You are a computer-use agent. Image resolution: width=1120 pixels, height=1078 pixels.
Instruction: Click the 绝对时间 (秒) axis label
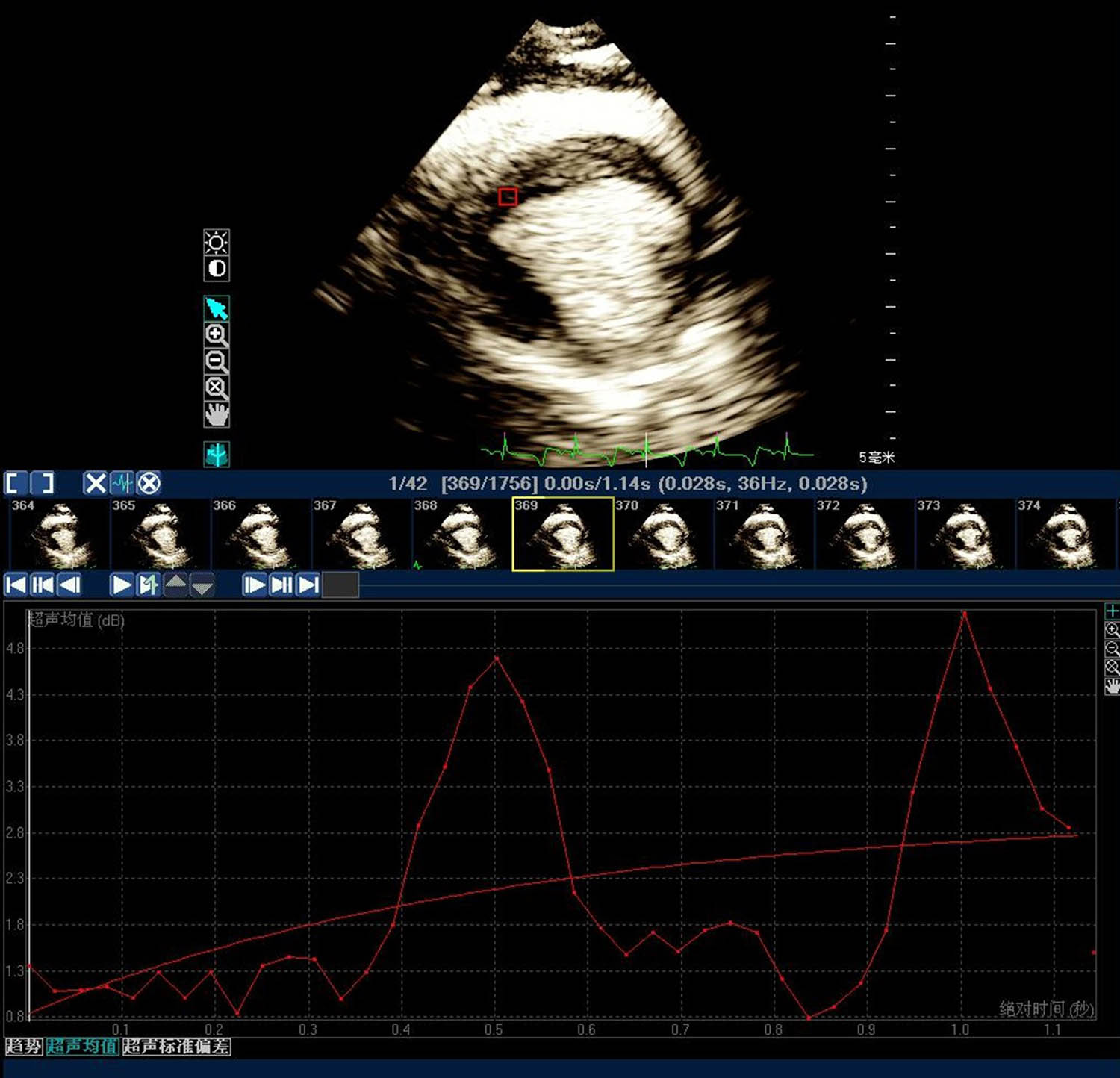(x=1047, y=1009)
